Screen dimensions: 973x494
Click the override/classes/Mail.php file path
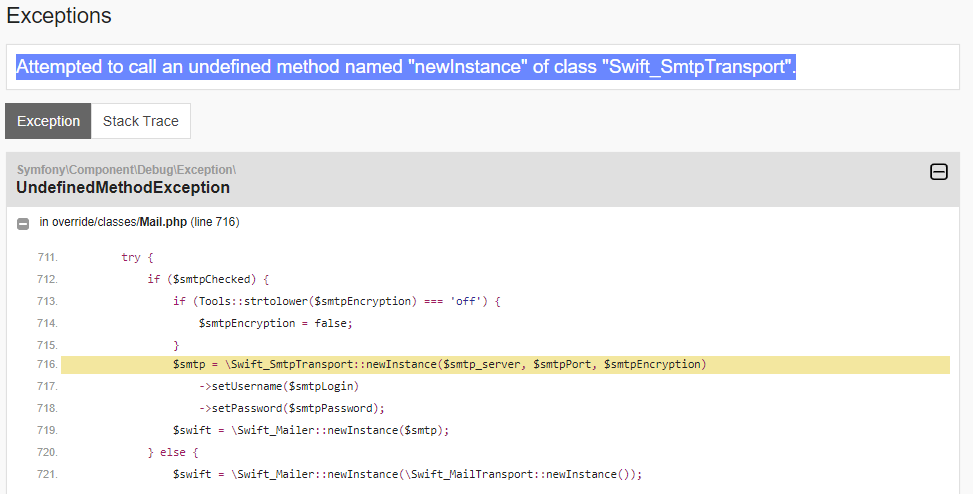tap(119, 222)
